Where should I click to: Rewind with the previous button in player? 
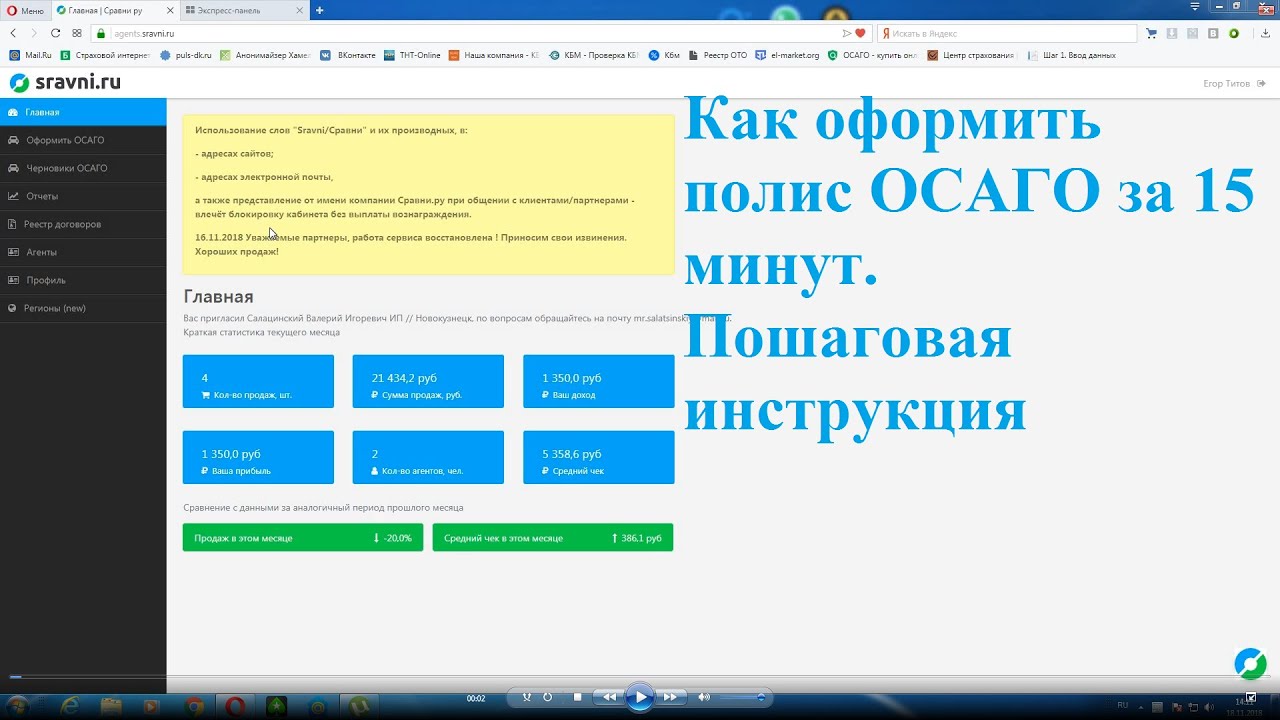608,697
